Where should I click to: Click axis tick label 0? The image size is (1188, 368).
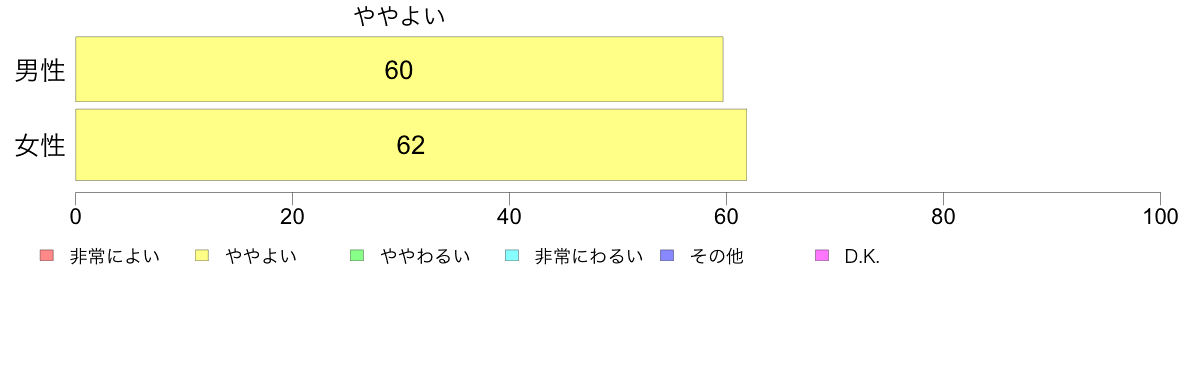click(x=76, y=217)
